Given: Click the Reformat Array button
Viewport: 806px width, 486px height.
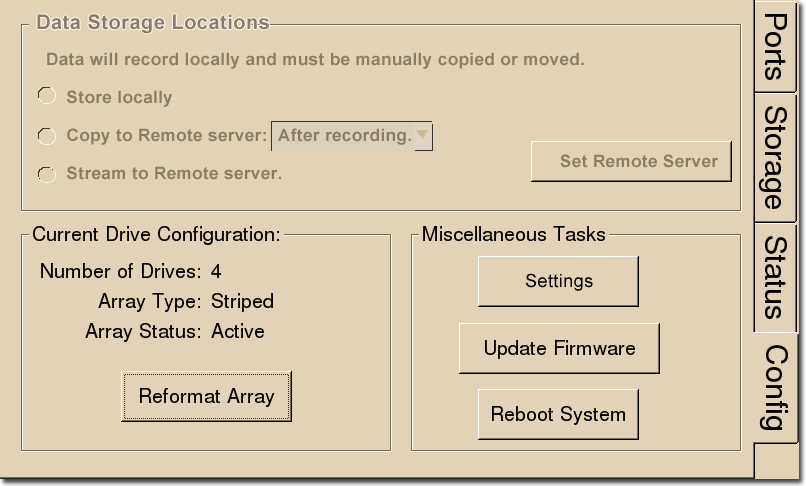Looking at the screenshot, I should (x=207, y=397).
